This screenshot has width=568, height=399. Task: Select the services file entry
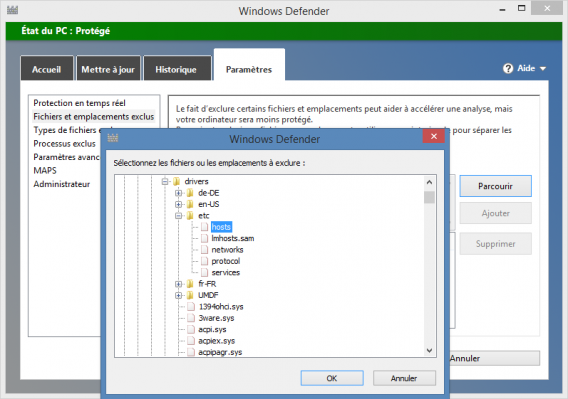pyautogui.click(x=226, y=272)
